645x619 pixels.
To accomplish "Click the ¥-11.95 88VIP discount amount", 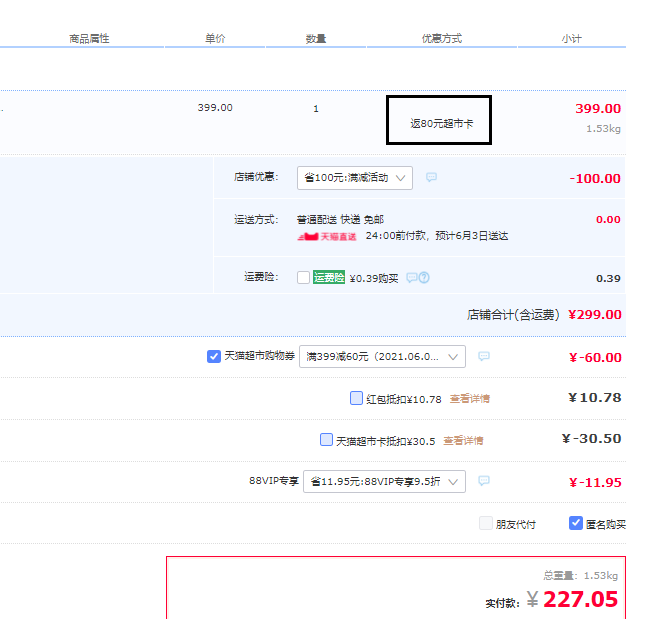I will tap(595, 482).
